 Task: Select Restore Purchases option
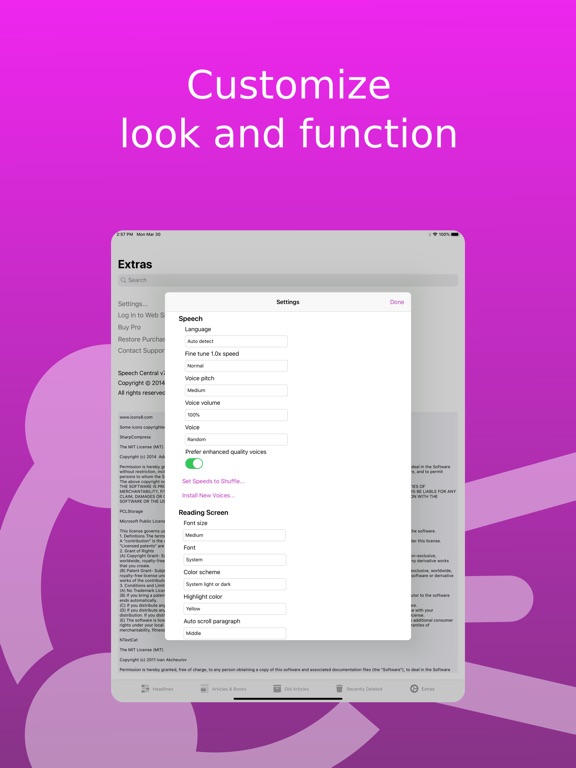point(141,339)
